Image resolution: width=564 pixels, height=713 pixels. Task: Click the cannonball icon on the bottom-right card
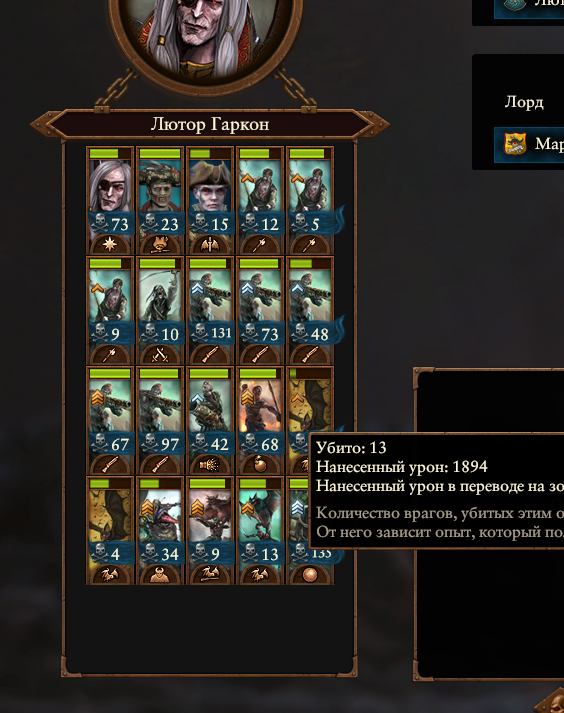[x=310, y=575]
